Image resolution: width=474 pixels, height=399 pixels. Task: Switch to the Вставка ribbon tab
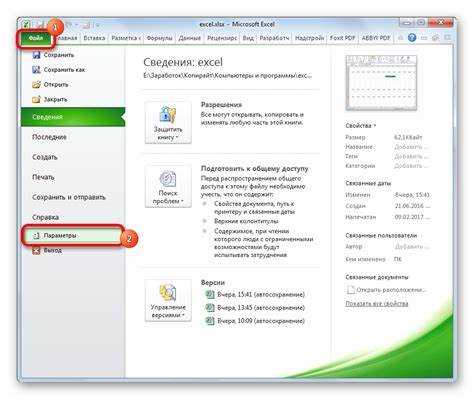94,38
